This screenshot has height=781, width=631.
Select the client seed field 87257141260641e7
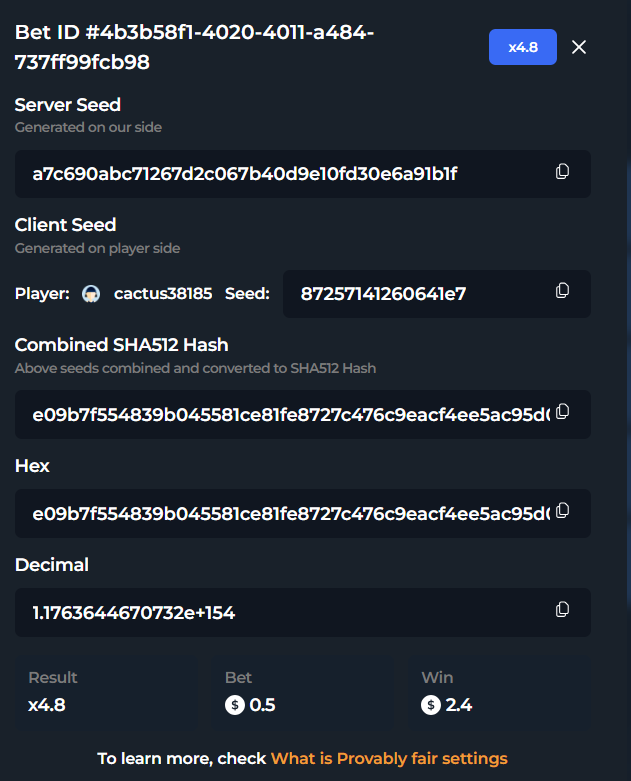[x=437, y=294]
